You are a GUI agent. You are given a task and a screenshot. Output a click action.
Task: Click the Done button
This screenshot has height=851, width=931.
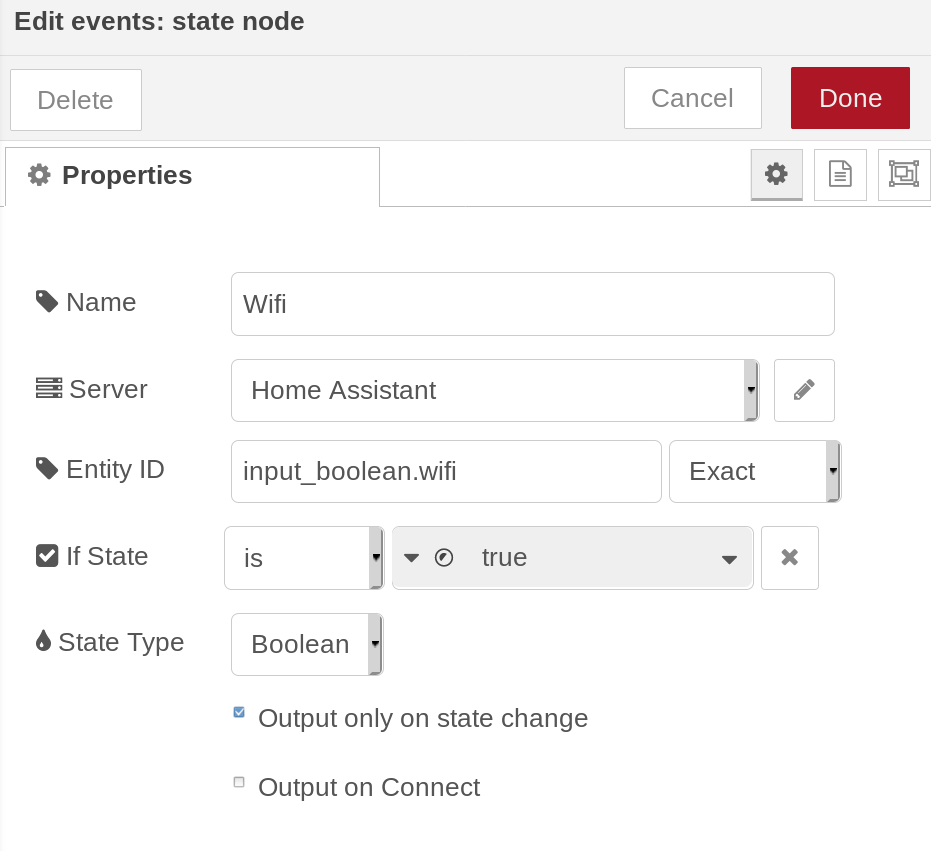tap(850, 98)
